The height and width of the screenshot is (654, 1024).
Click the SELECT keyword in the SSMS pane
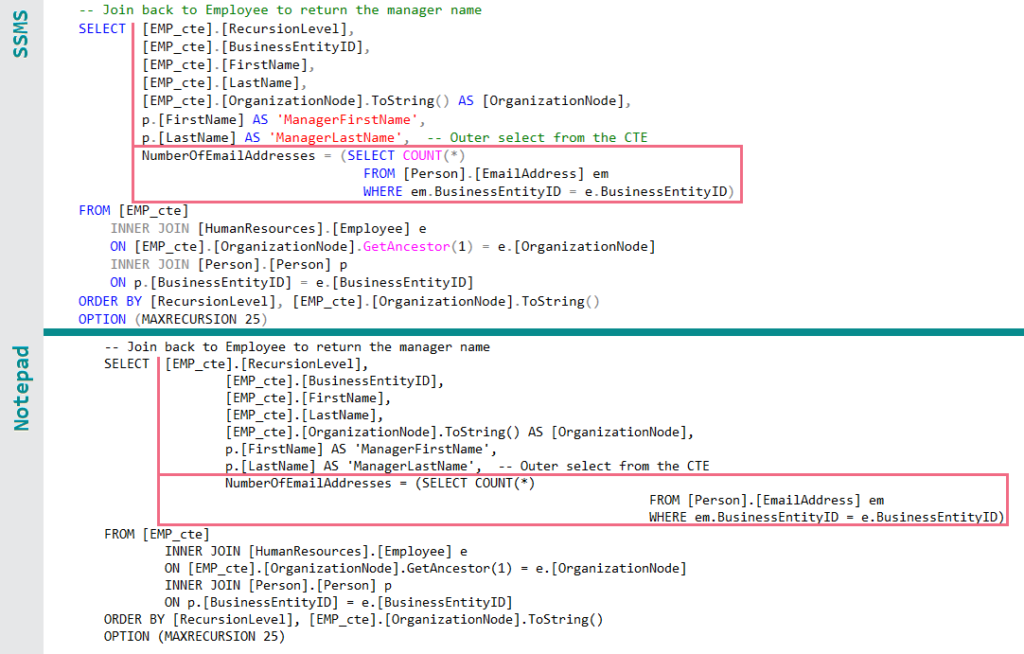[102, 29]
